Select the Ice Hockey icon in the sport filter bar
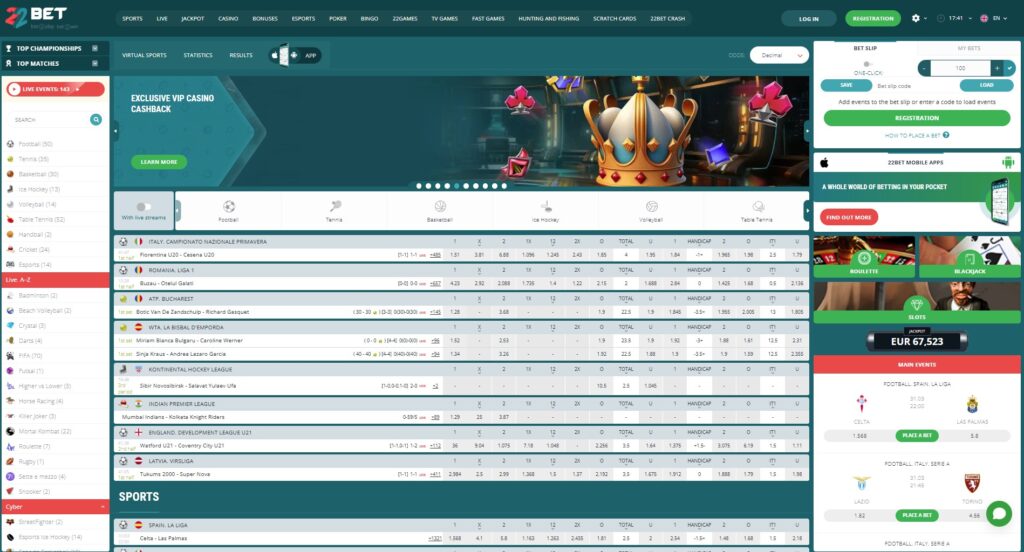This screenshot has height=552, width=1024. point(546,206)
